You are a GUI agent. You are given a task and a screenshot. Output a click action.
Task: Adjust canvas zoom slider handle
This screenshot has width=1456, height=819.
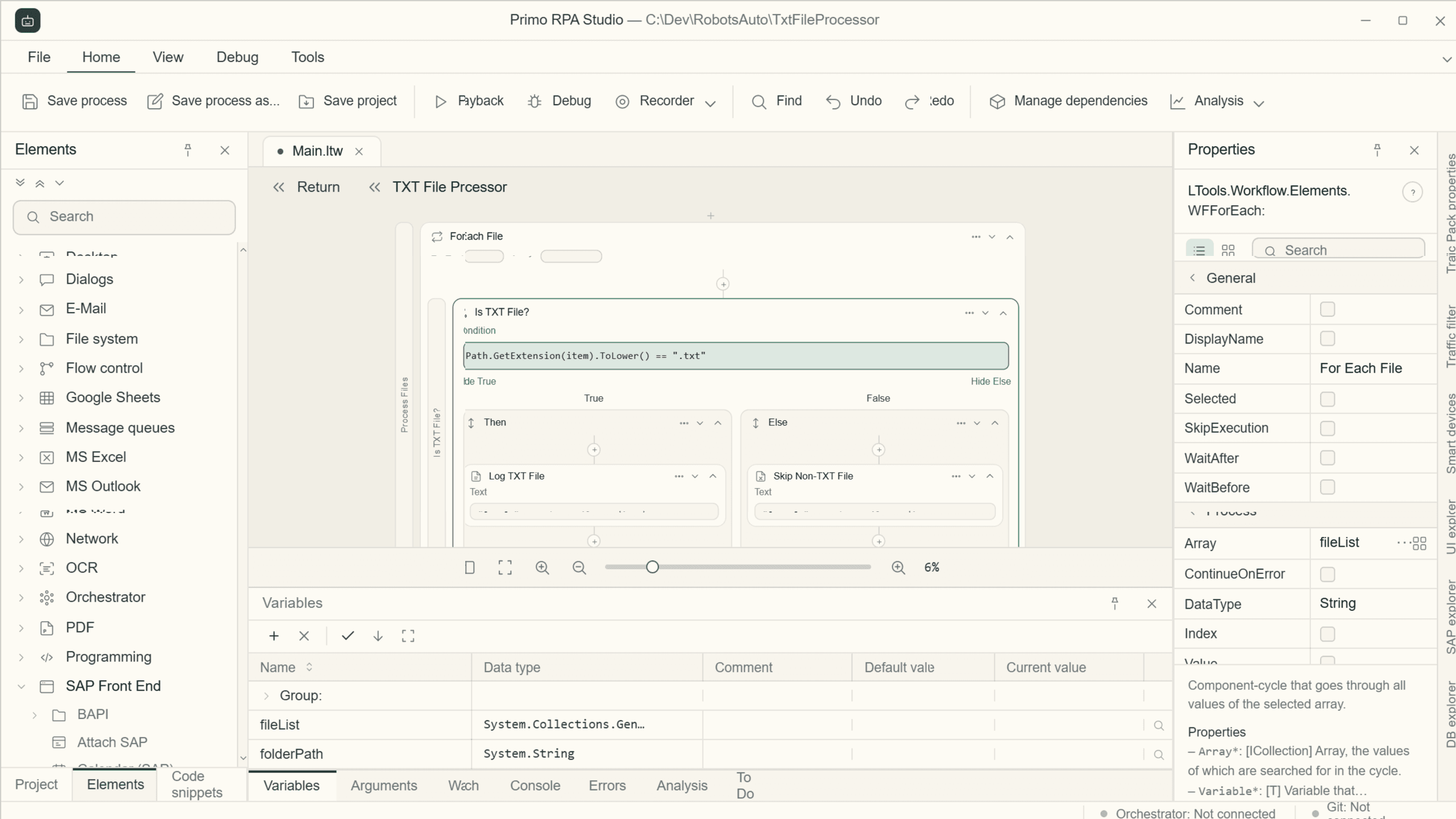652,567
